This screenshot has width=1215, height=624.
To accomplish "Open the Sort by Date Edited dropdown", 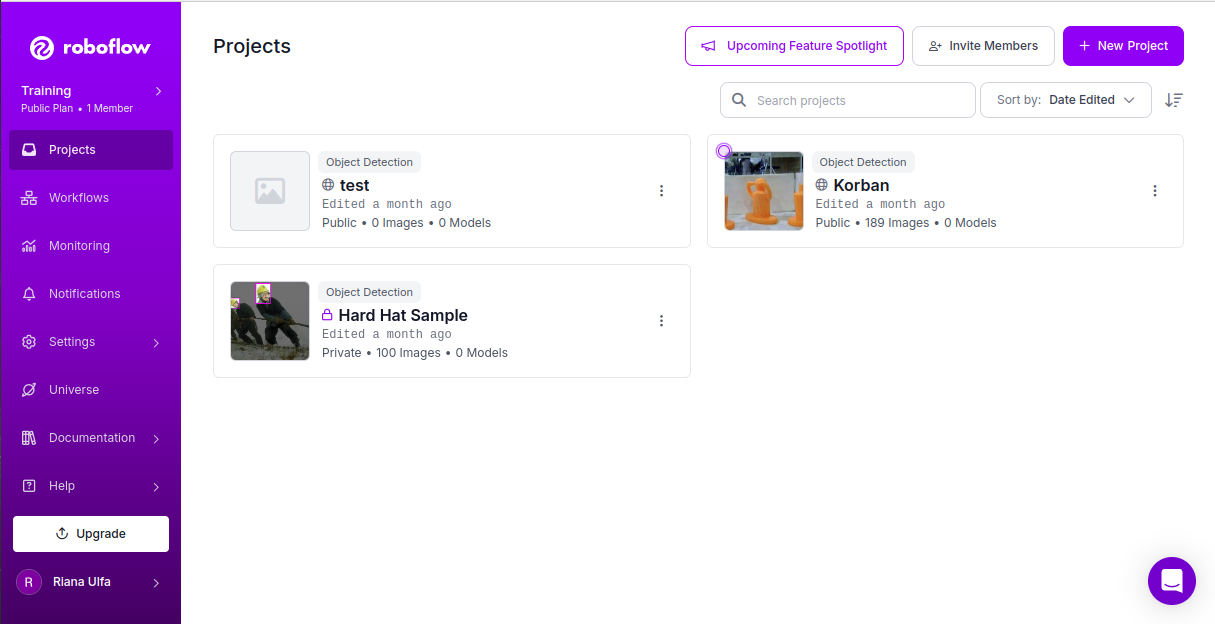I will [x=1065, y=100].
